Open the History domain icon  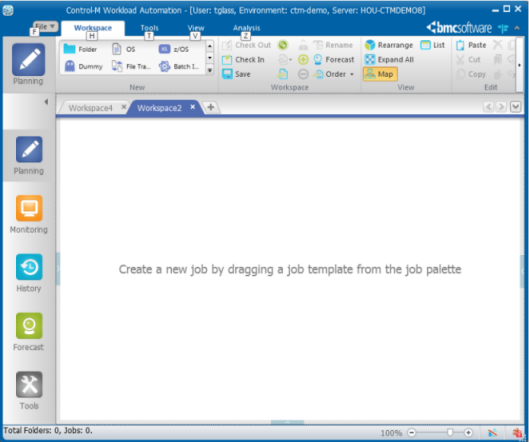29,267
